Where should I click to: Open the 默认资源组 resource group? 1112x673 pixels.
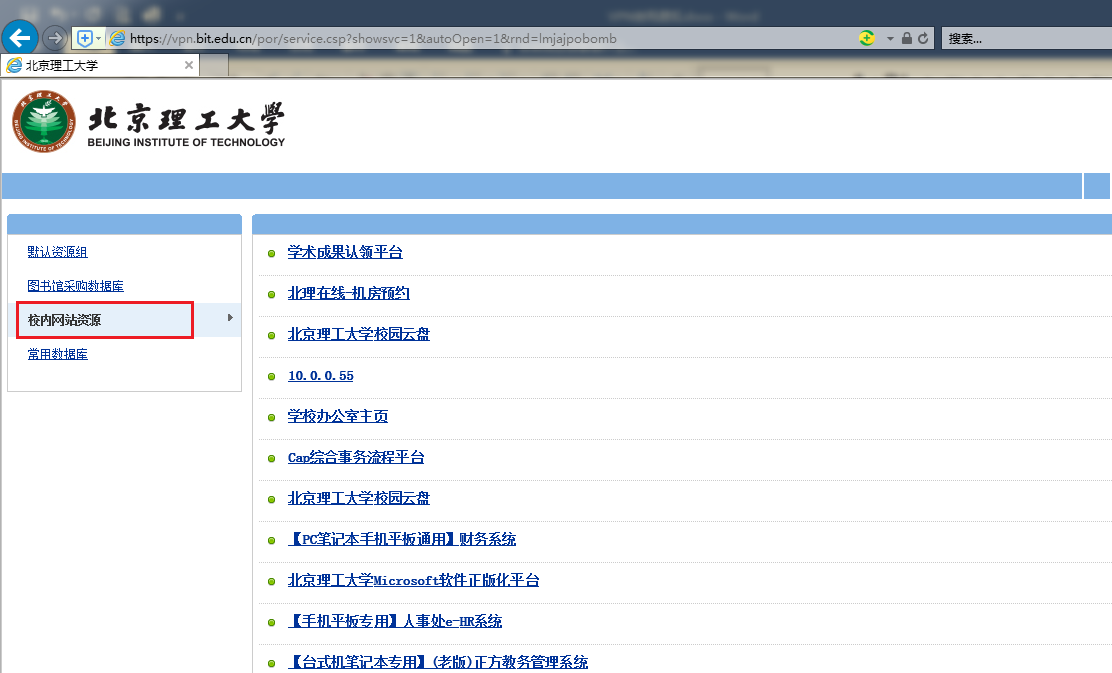point(57,252)
